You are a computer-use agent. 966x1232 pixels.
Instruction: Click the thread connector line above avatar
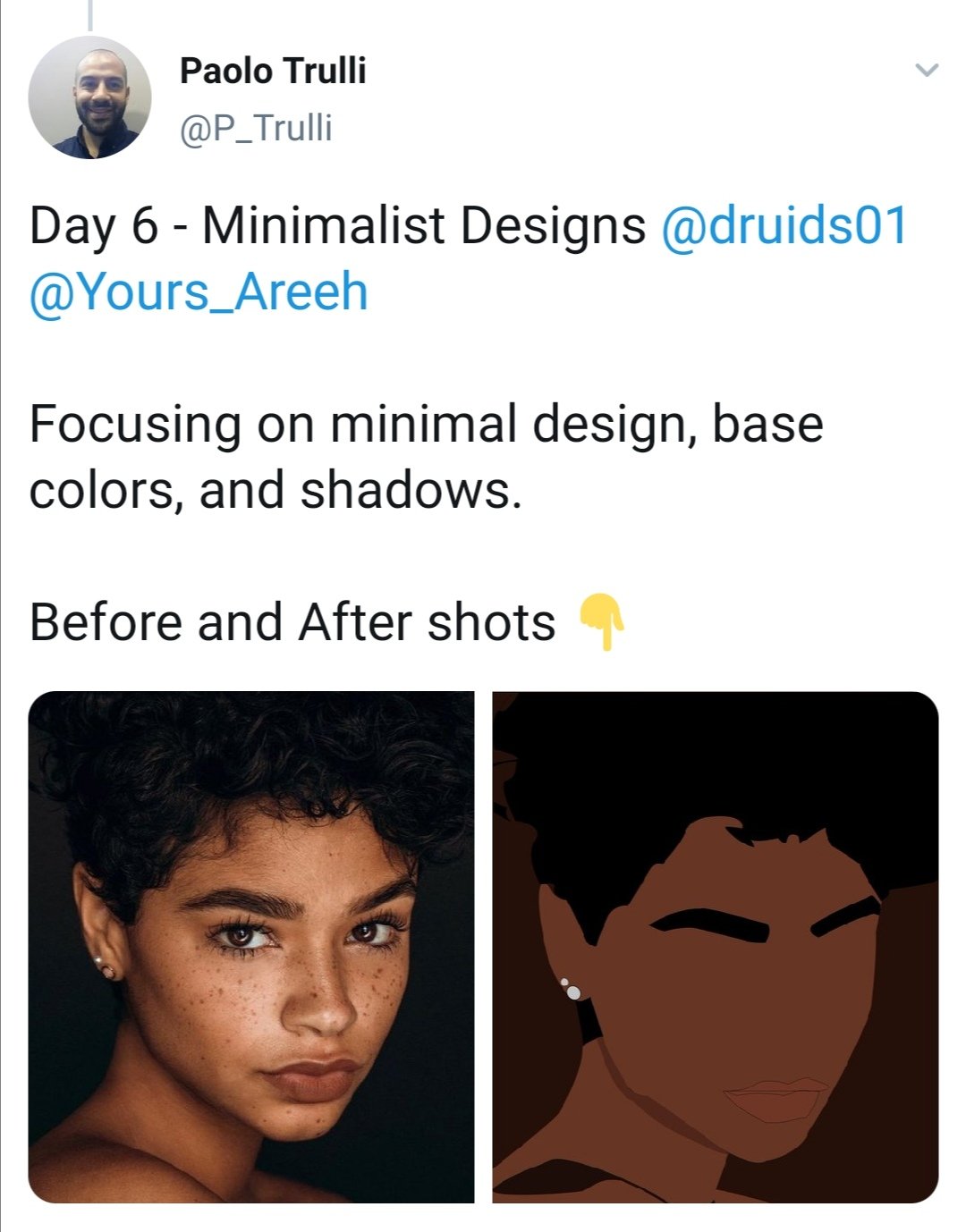[x=89, y=16]
